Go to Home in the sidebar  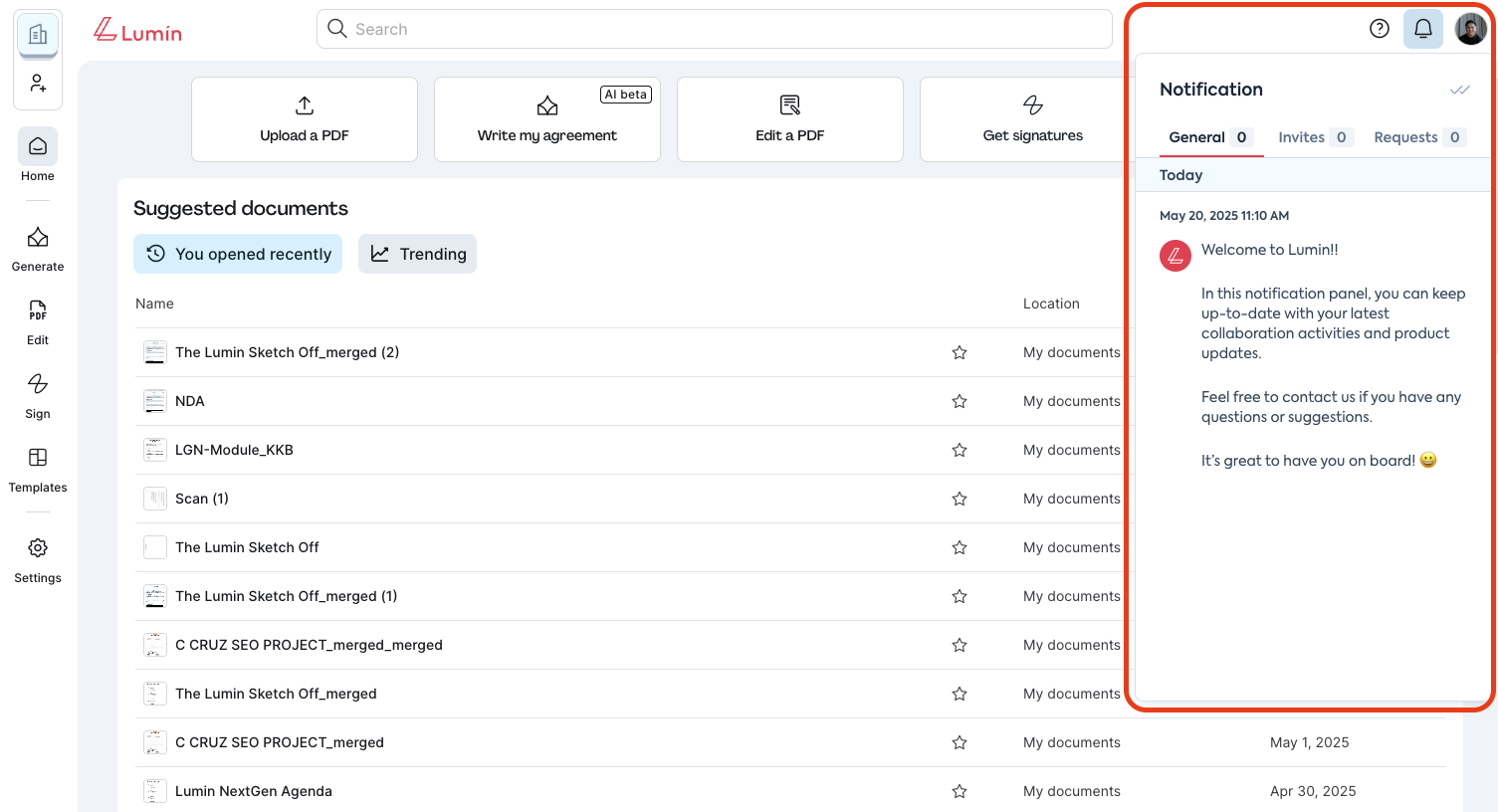38,156
